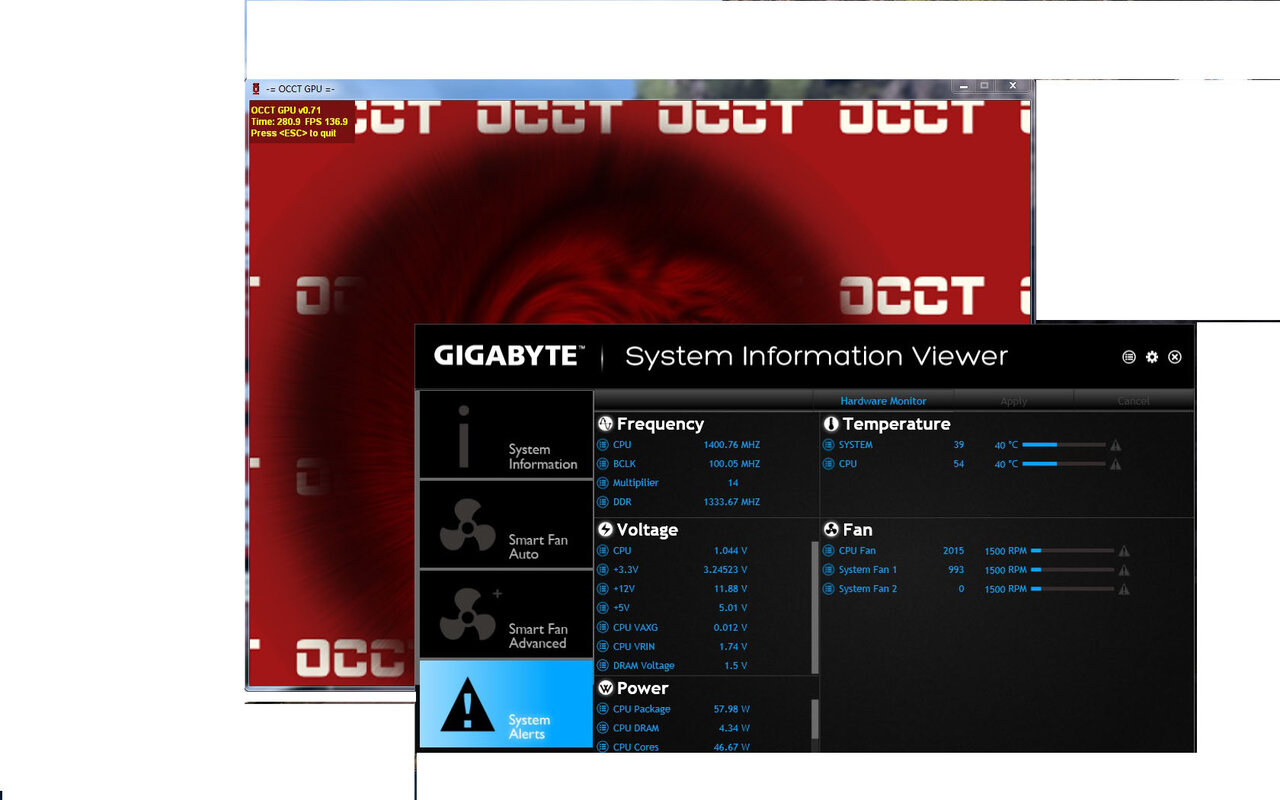
Task: Adjust the System Fan 2 RPM slider
Action: click(x=1072, y=589)
